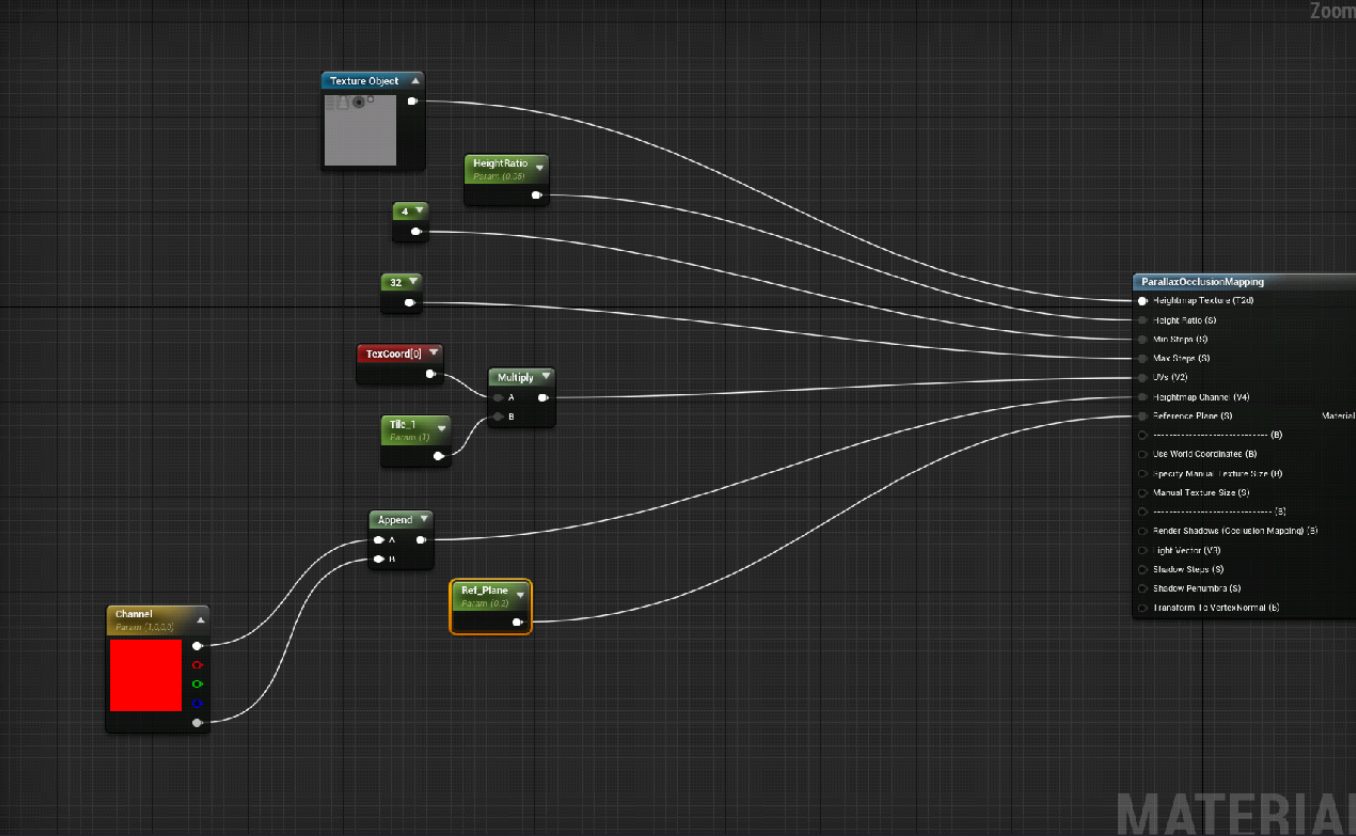Click the blue channel output pin on Channel

(197, 703)
